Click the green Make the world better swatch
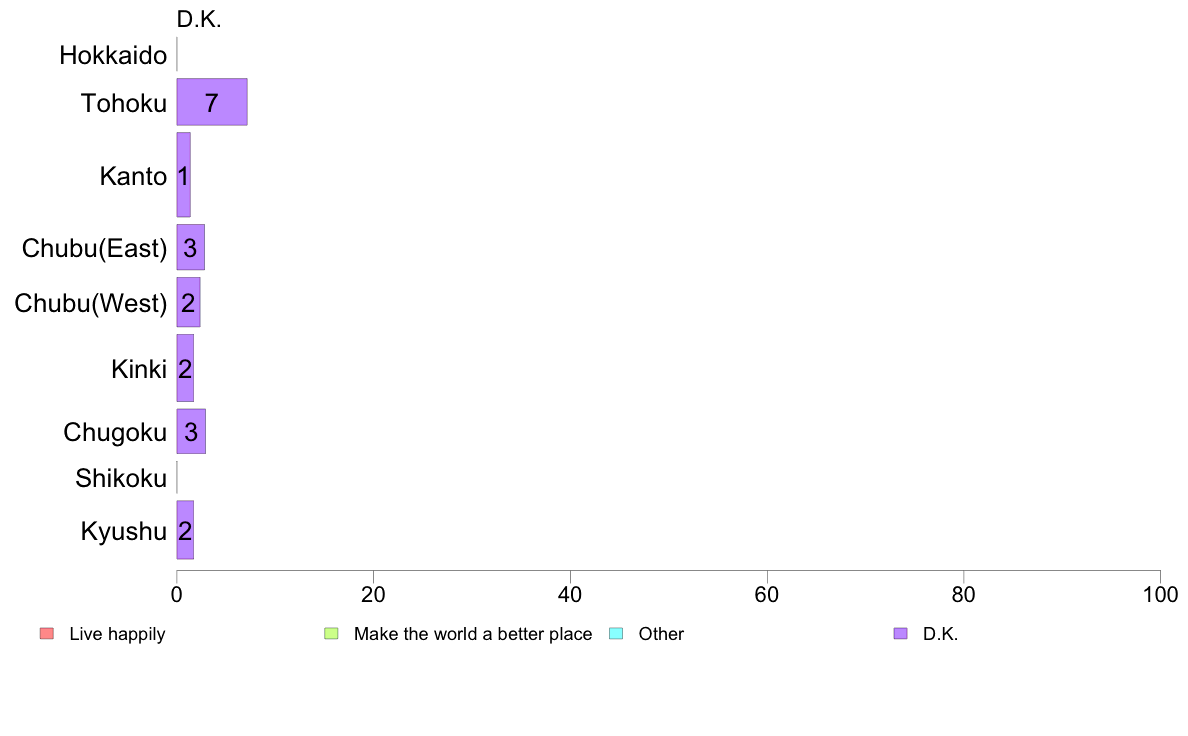Screen dimensions: 1188x736 click(332, 633)
